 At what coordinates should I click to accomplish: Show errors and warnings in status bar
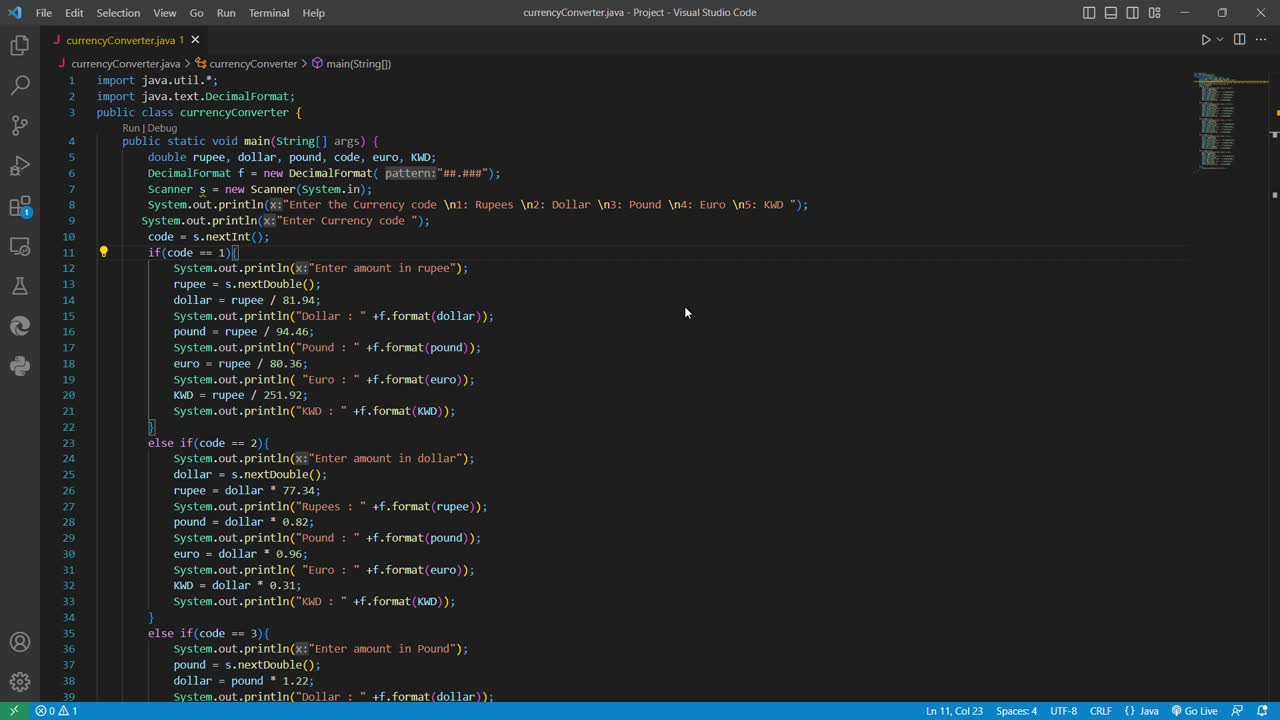[56, 711]
